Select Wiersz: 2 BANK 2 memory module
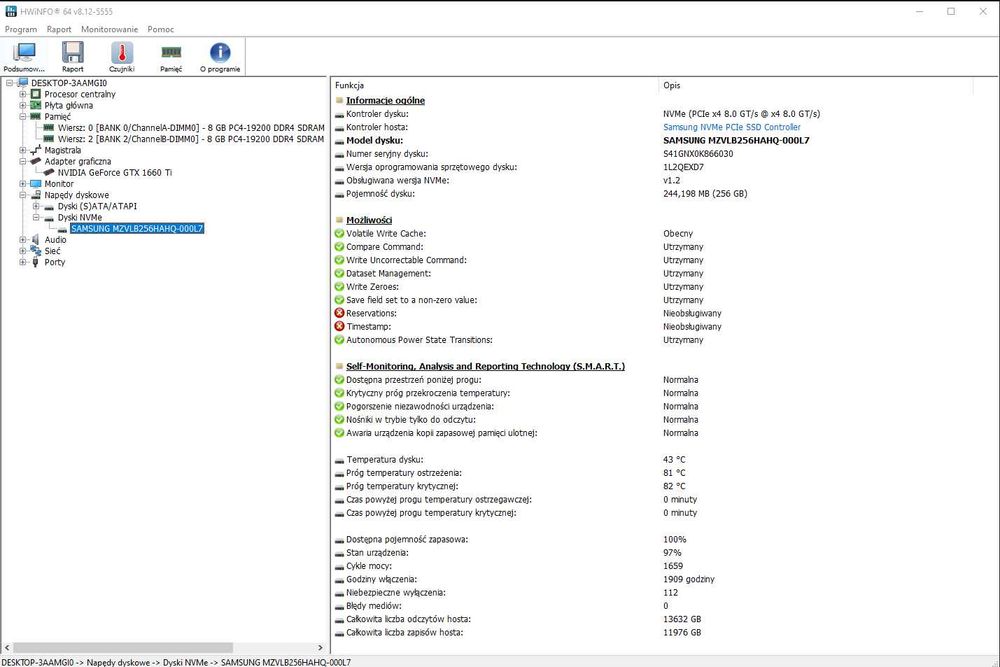The height and width of the screenshot is (667, 1000). click(191, 139)
